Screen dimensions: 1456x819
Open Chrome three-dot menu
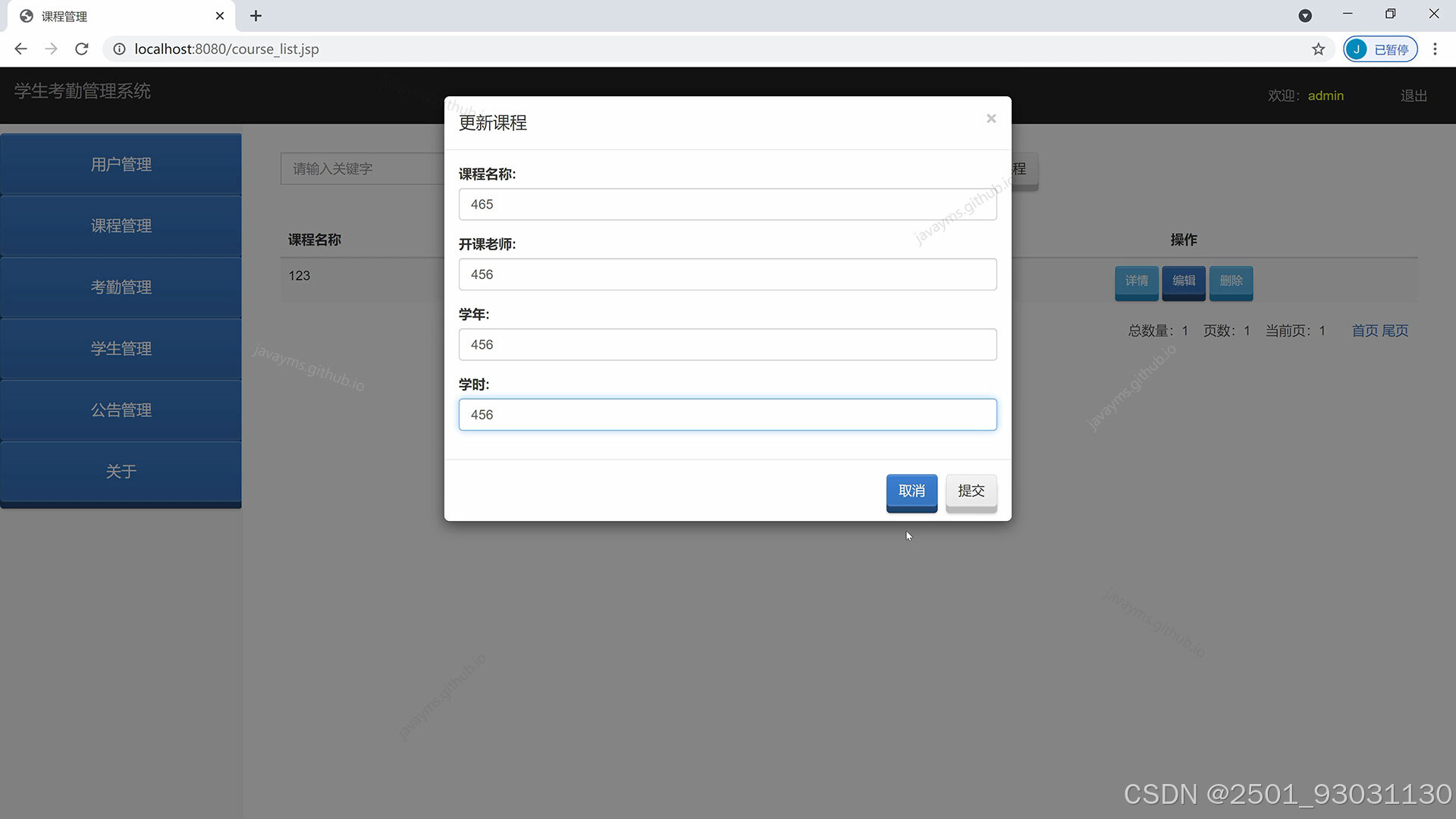click(x=1435, y=49)
